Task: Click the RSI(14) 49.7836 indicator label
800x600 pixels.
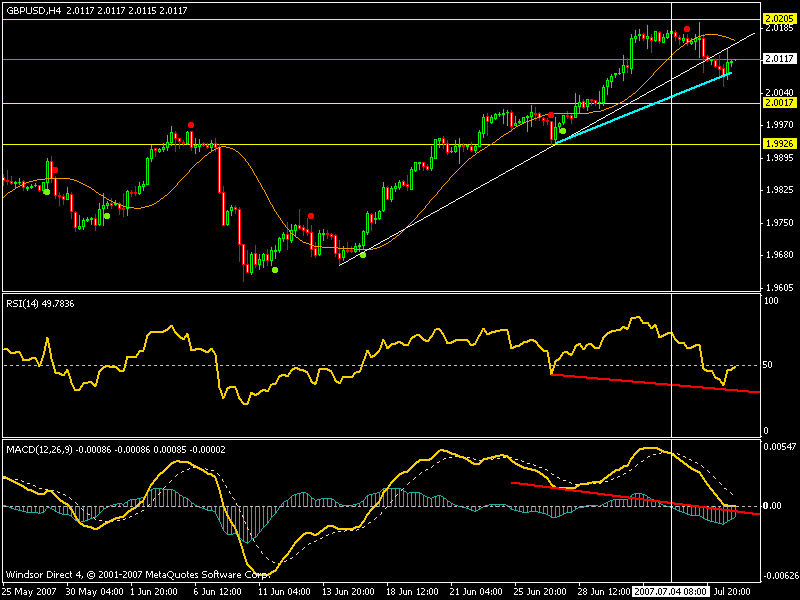Action: 40,304
